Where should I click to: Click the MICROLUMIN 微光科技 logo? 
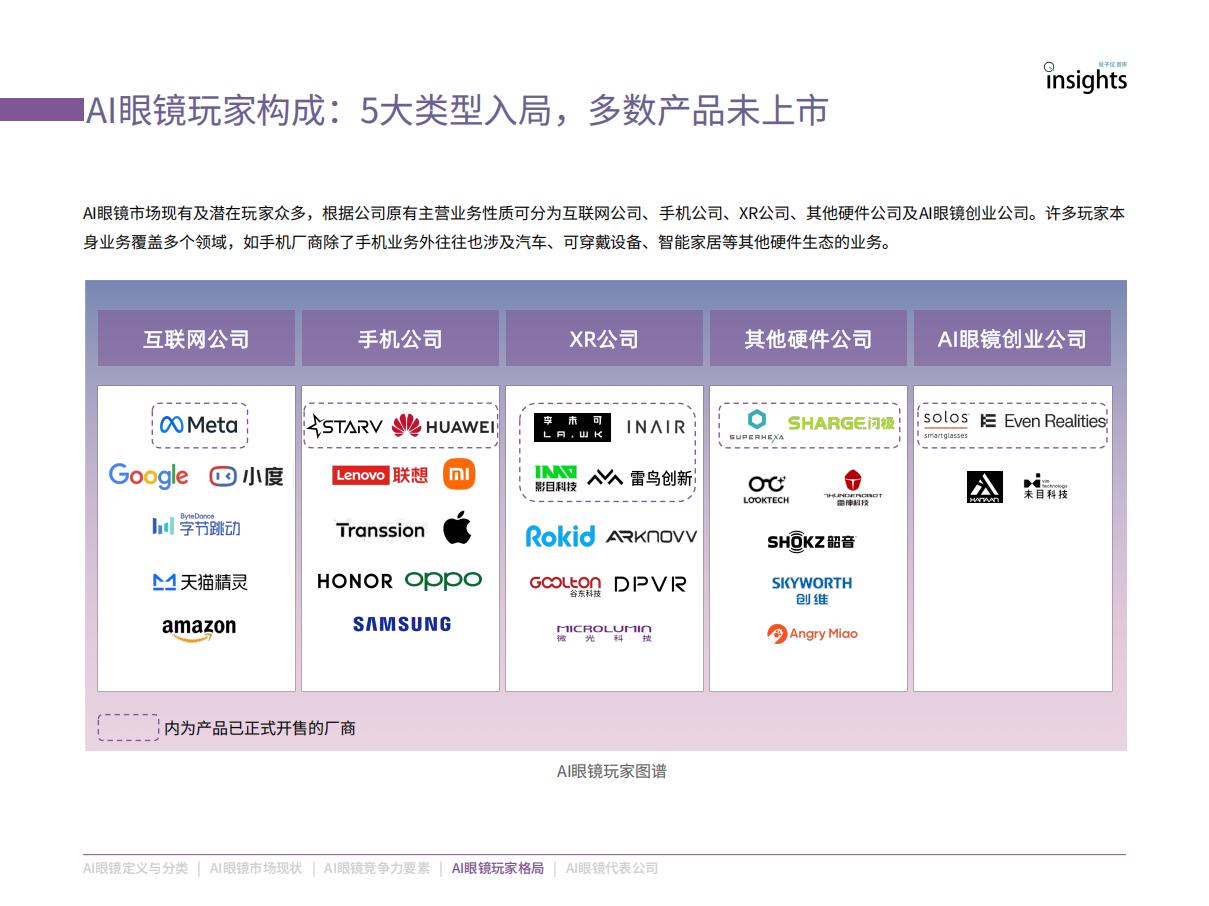point(604,633)
